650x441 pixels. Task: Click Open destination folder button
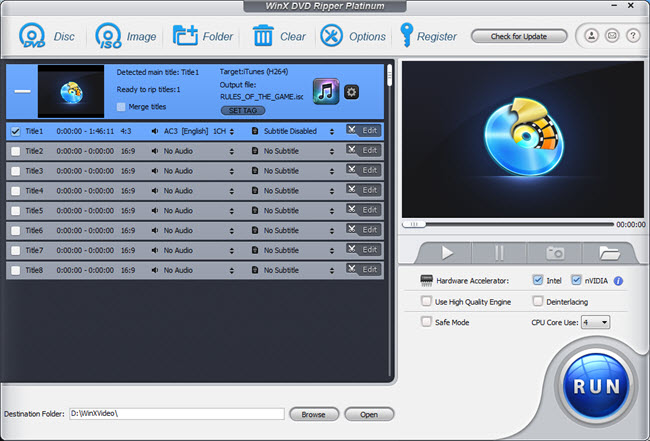[x=369, y=414]
